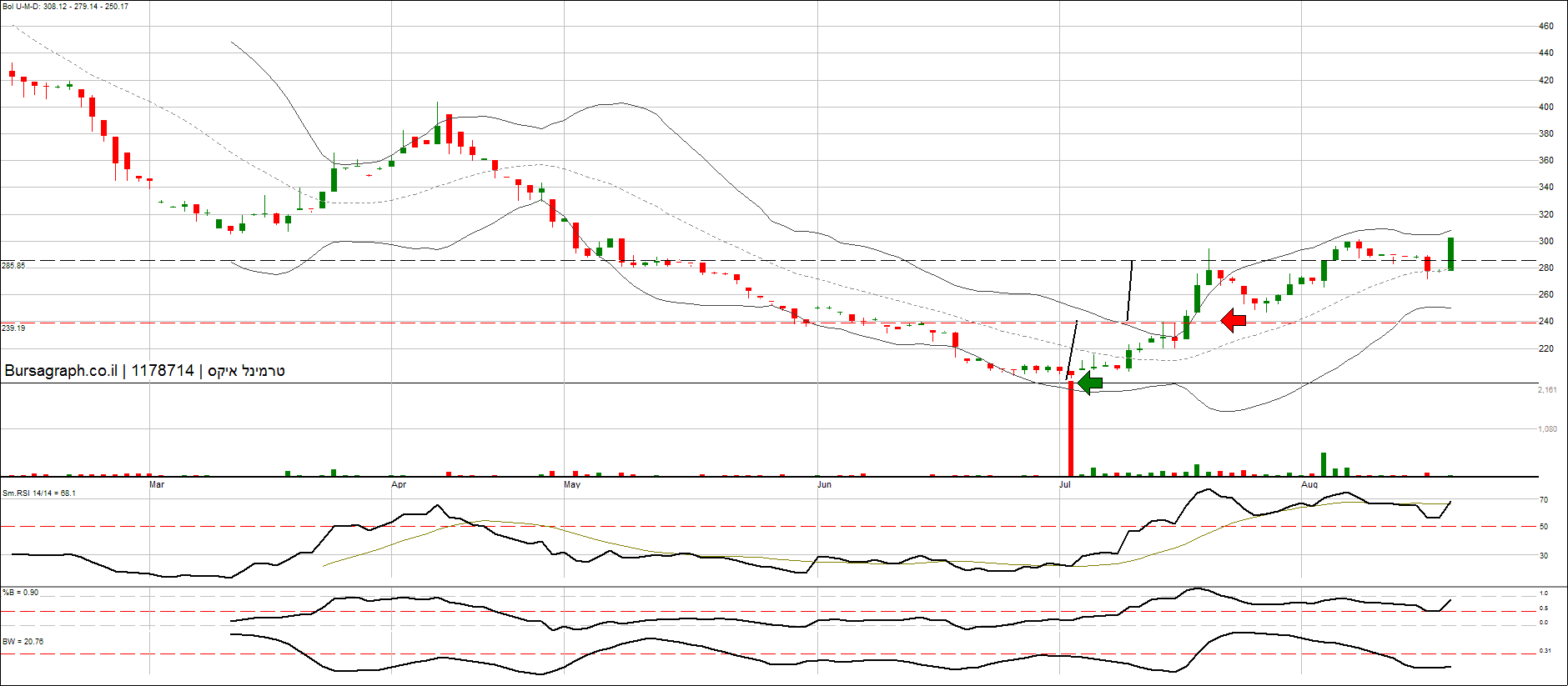
Task: Select the 285.85 horizontal level label
Action: pos(13,266)
